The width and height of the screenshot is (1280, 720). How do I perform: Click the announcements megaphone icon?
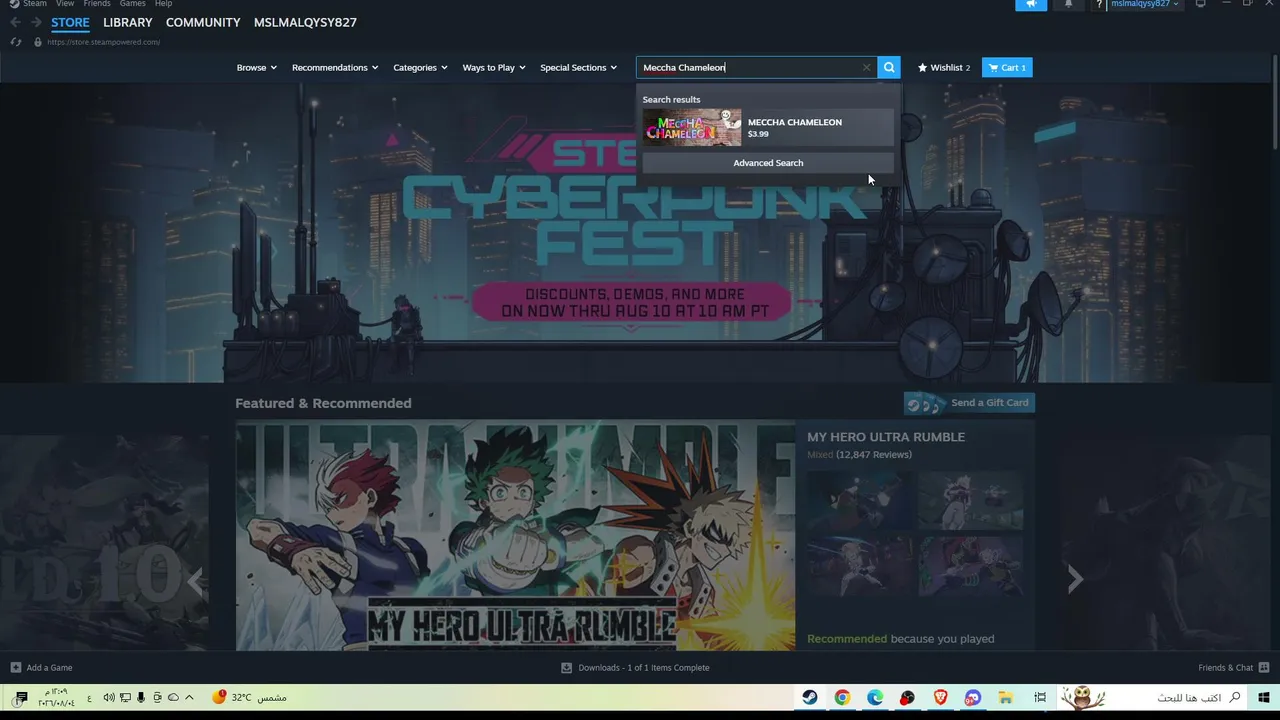click(x=1031, y=4)
